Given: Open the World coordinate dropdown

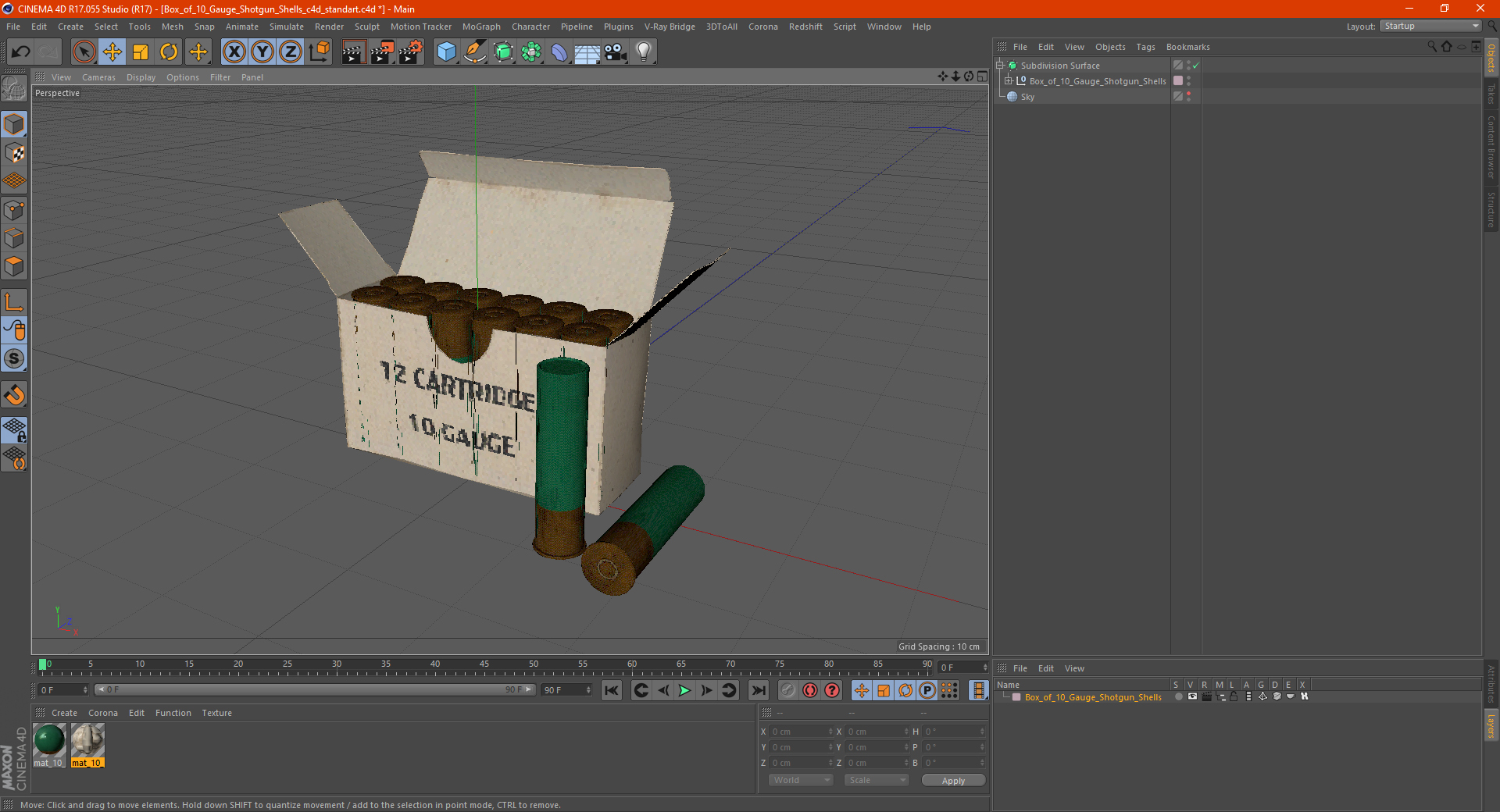Looking at the screenshot, I should tap(801, 780).
